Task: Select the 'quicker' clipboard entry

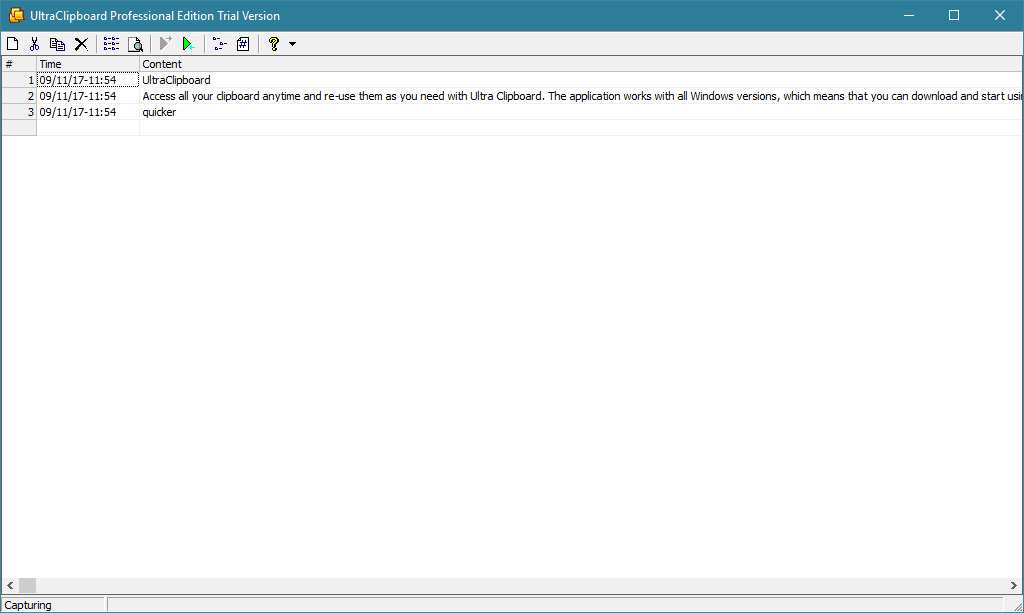Action: point(159,112)
